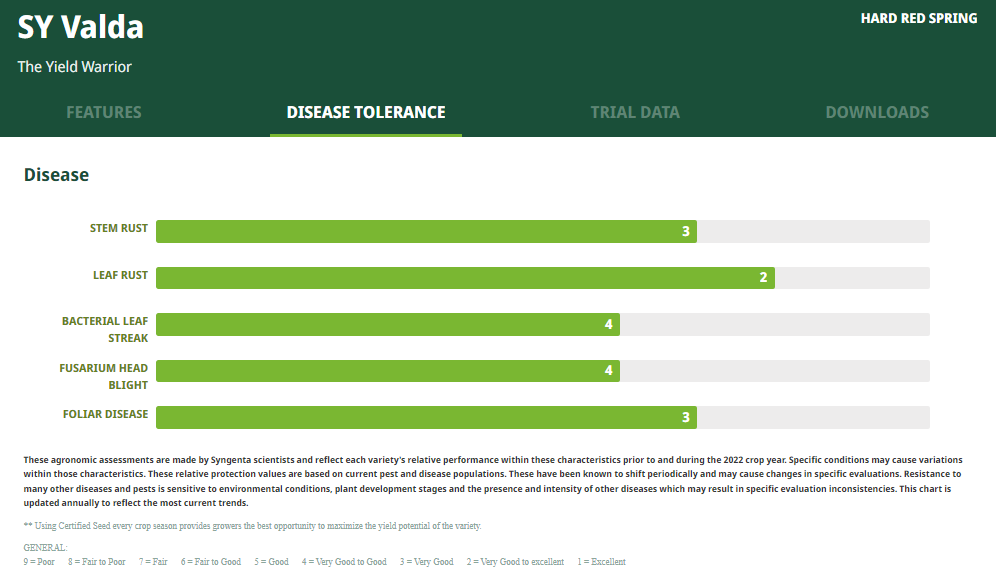
Task: Click the Bacterial Leaf Streak rating bar
Action: click(x=542, y=324)
